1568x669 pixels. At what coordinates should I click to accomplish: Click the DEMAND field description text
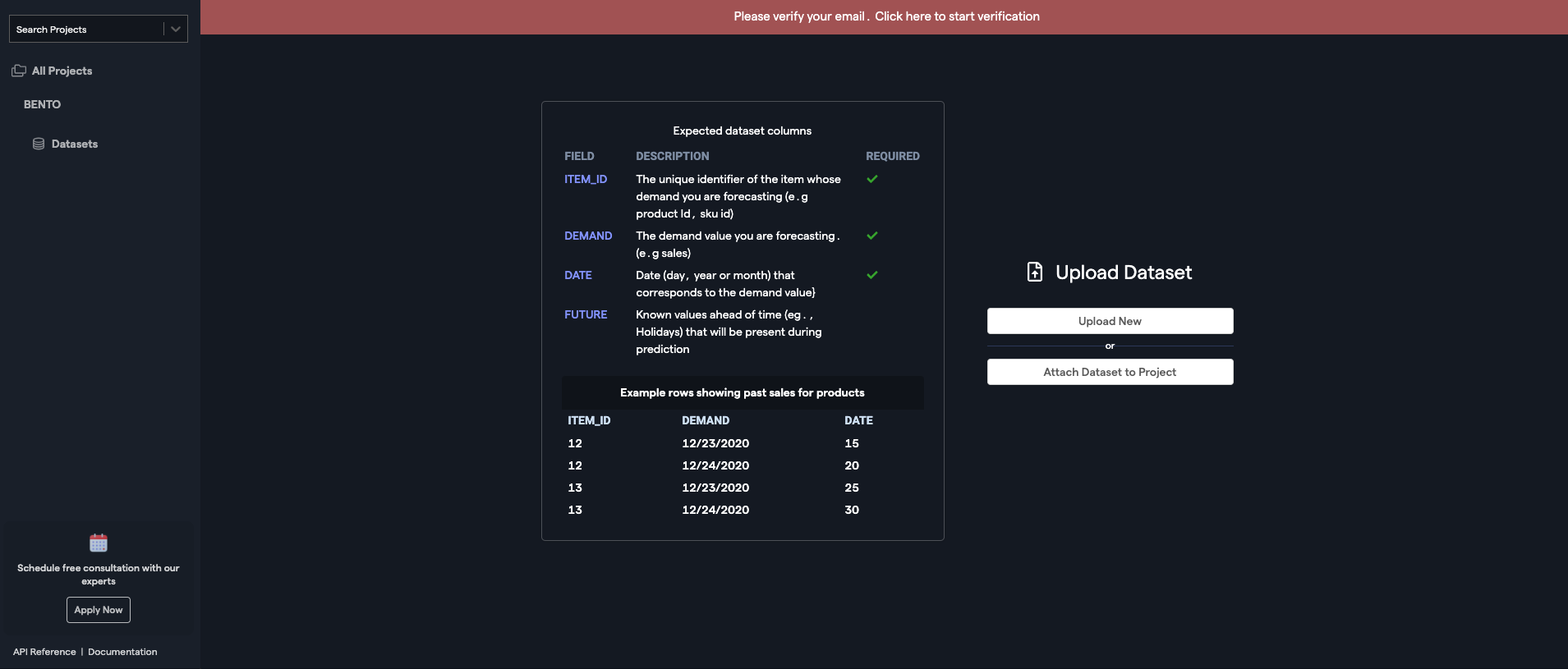pos(738,244)
